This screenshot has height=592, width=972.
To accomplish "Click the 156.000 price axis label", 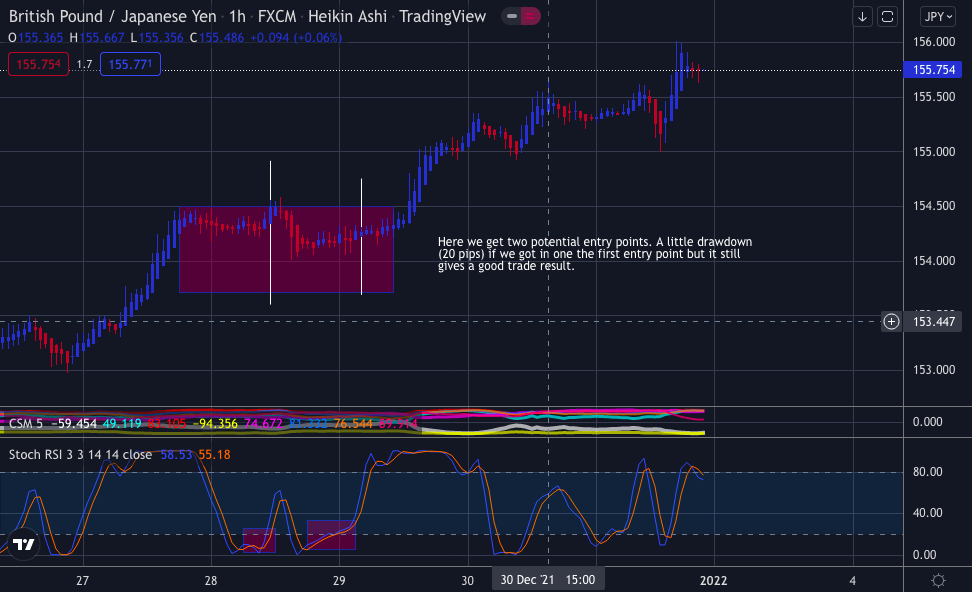I will click(x=934, y=42).
